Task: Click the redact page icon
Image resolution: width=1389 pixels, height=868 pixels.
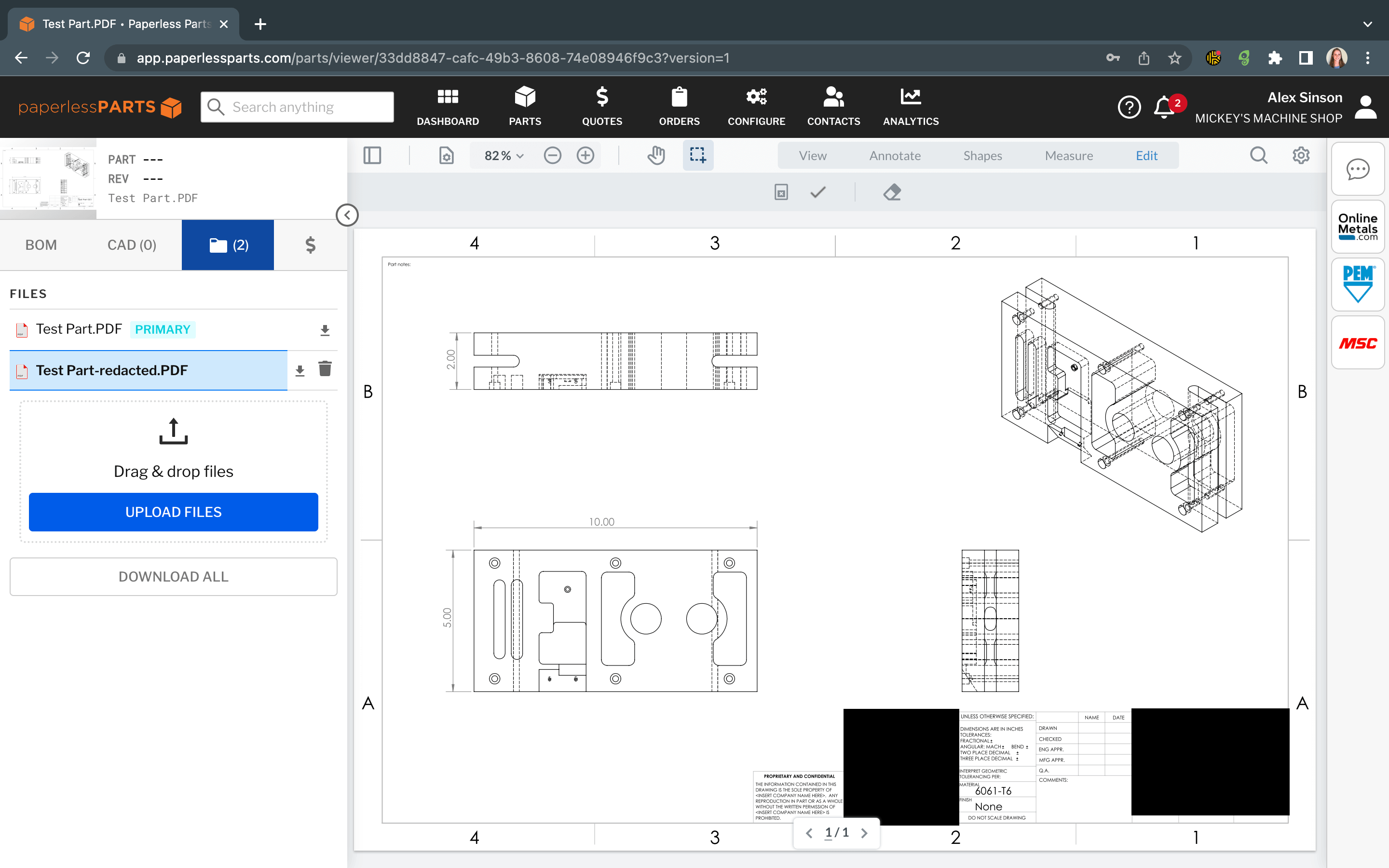Action: coord(781,192)
